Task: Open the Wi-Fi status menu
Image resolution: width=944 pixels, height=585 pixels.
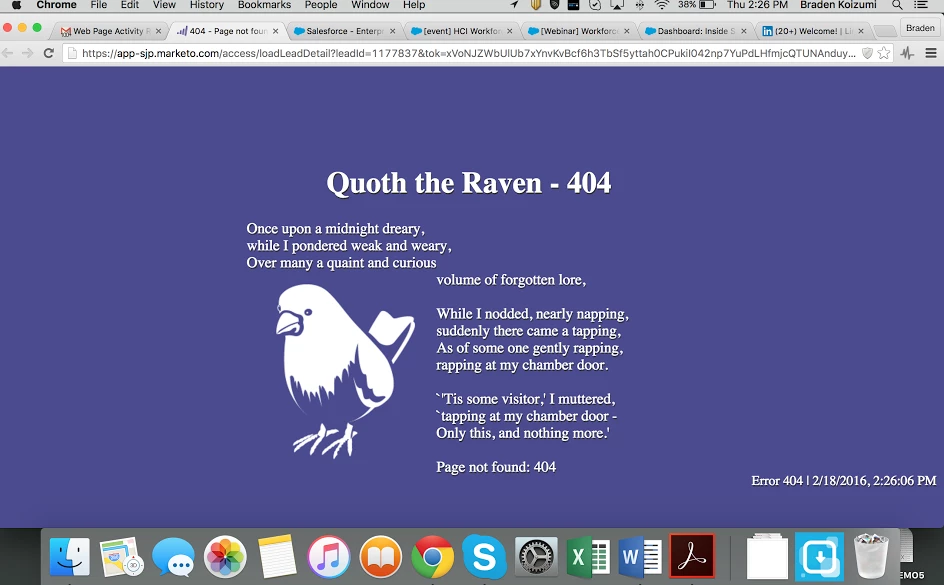Action: [662, 5]
